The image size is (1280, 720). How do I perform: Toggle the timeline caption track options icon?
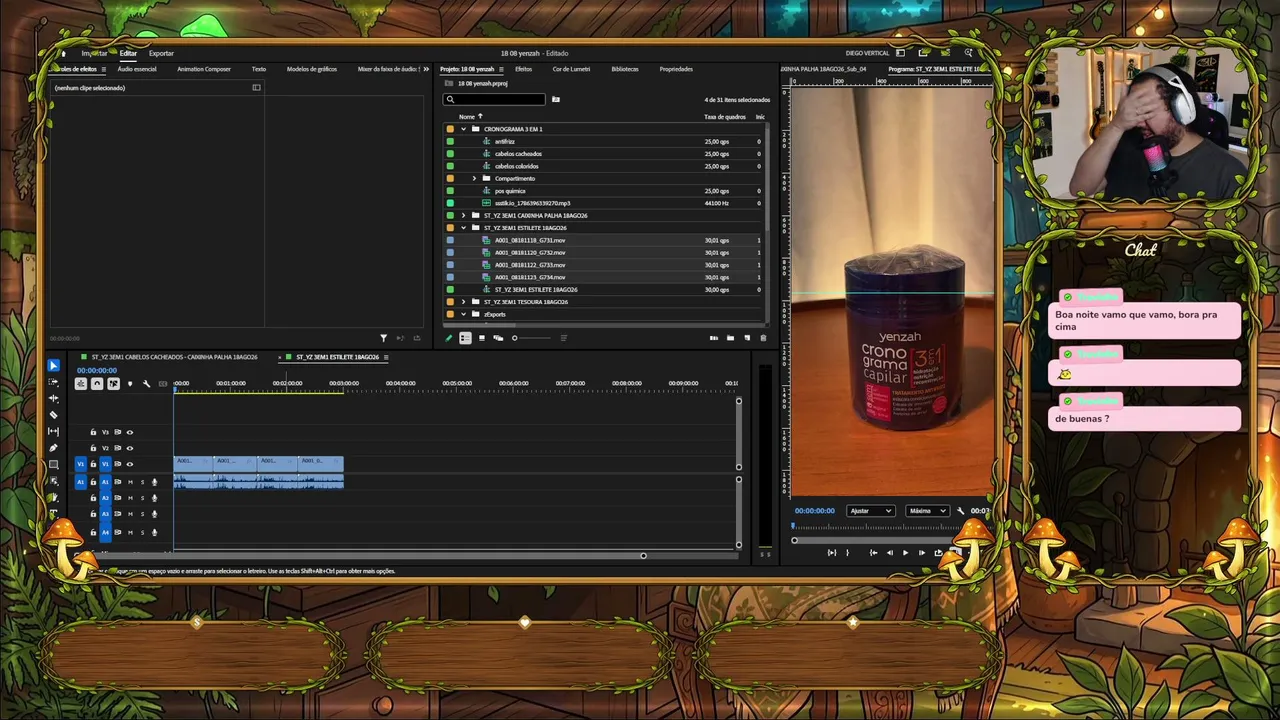click(163, 383)
